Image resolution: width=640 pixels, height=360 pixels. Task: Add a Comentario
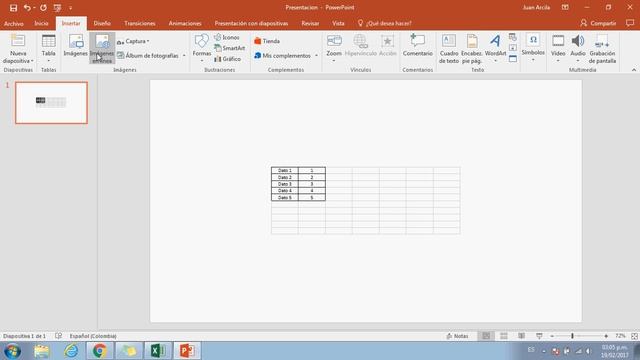coord(418,46)
